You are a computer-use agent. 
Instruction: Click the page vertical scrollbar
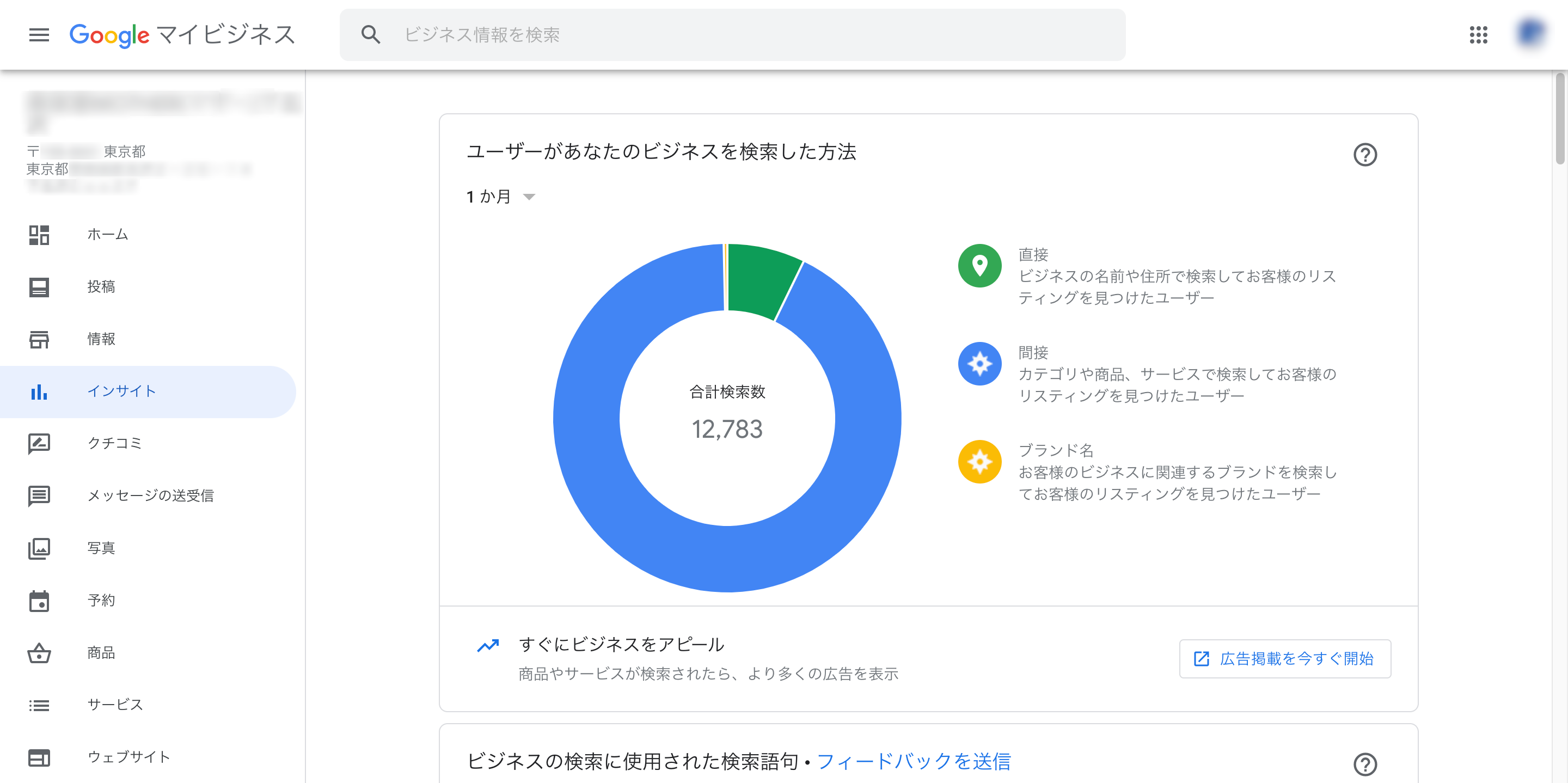pyautogui.click(x=1560, y=119)
